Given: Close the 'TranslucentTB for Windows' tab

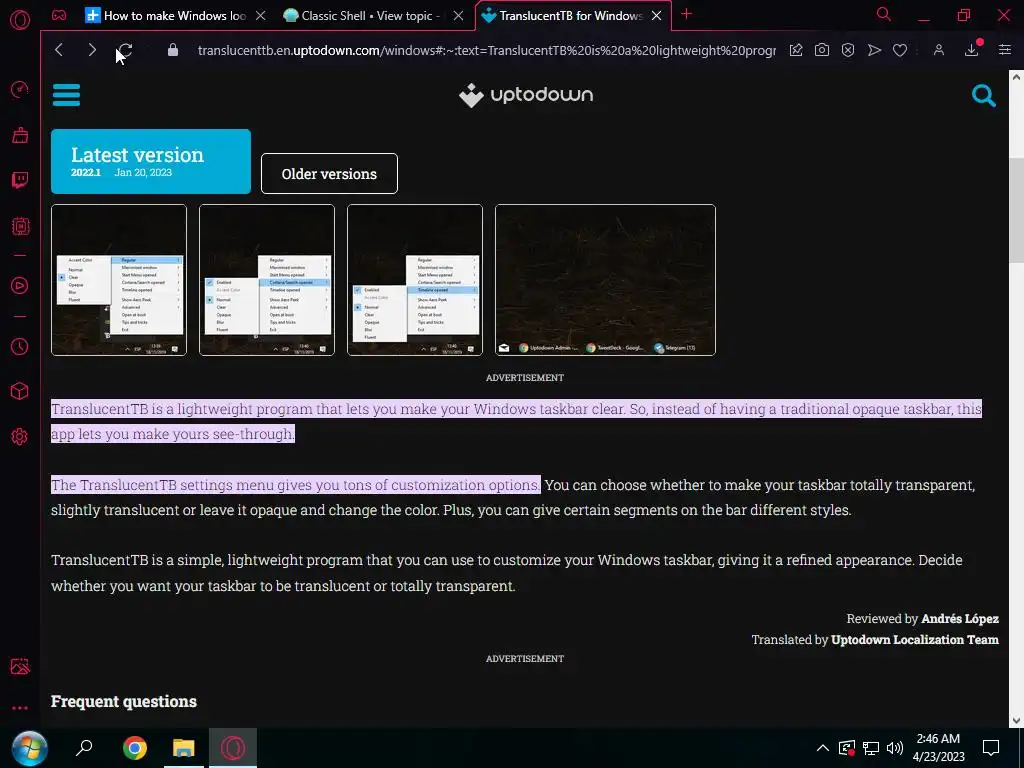Looking at the screenshot, I should pos(656,16).
